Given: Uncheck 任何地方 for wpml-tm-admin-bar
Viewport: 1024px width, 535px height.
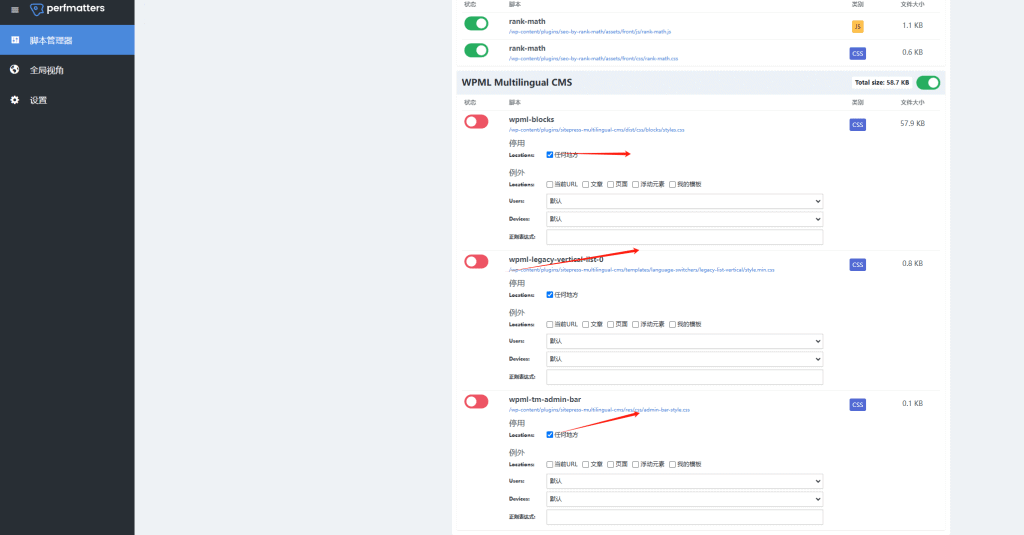Looking at the screenshot, I should pos(550,434).
